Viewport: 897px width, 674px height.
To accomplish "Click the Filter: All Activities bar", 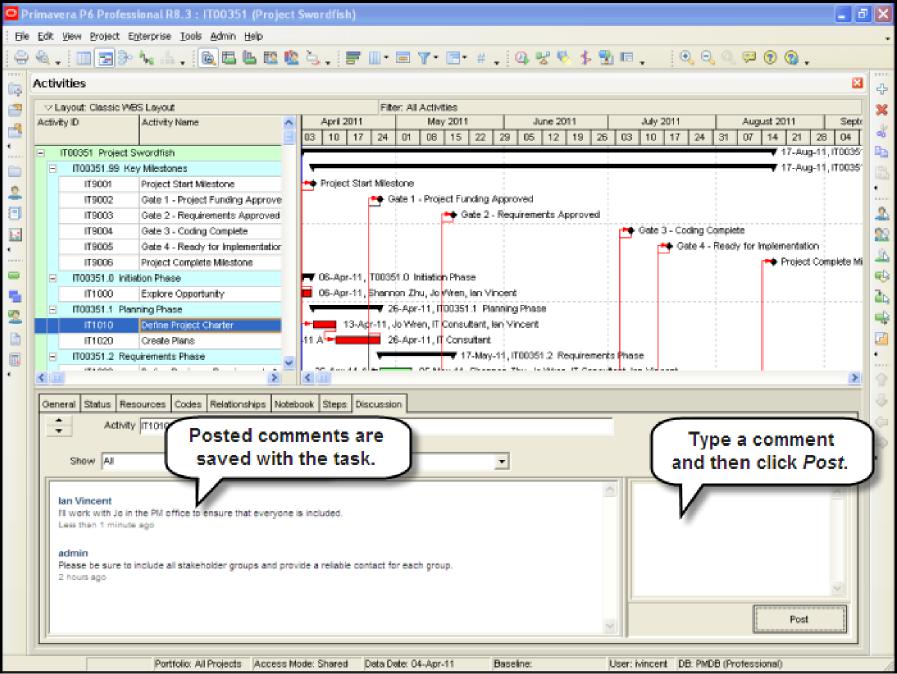I will tap(450, 107).
